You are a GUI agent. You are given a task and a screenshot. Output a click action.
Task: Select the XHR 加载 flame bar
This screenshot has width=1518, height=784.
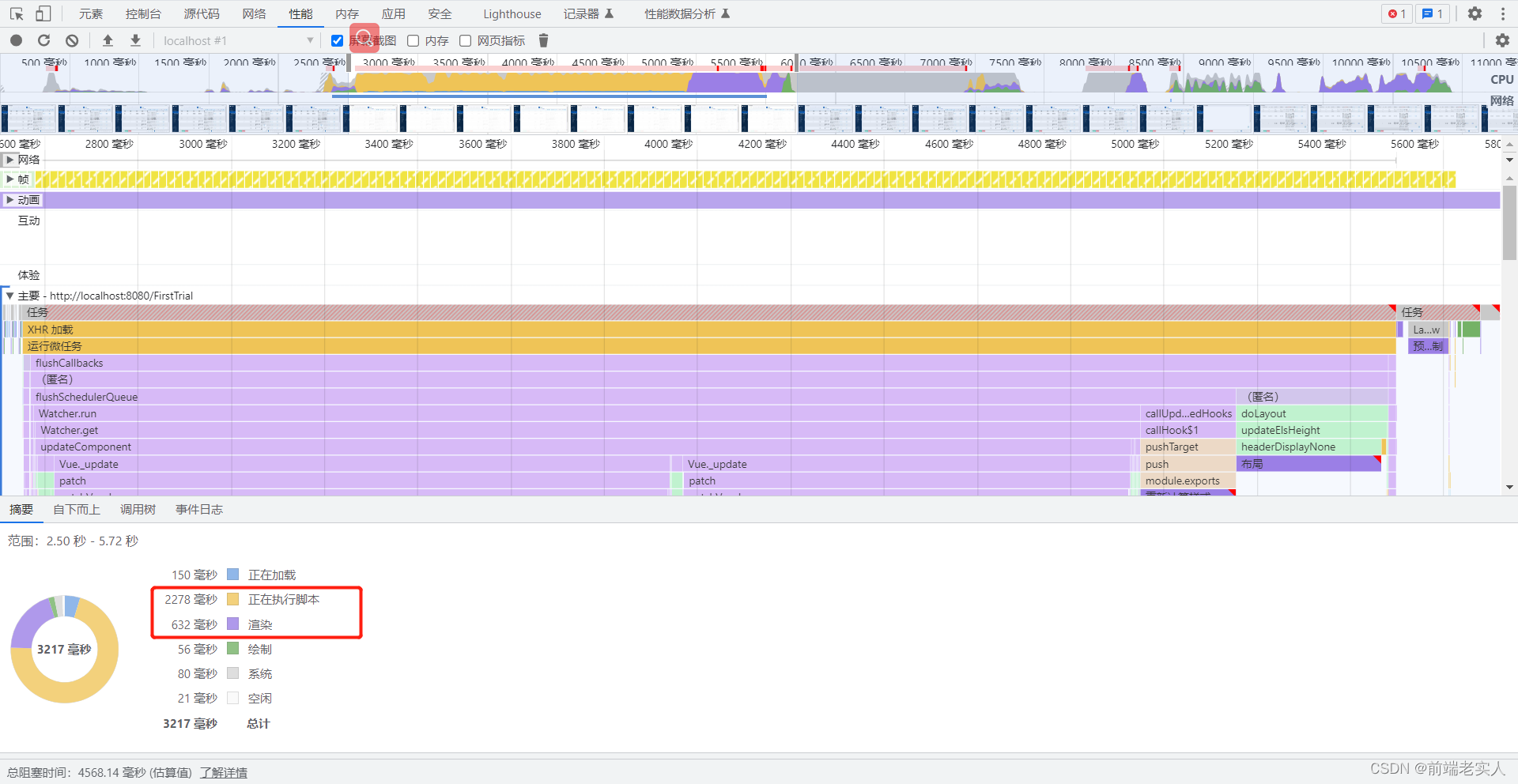709,330
